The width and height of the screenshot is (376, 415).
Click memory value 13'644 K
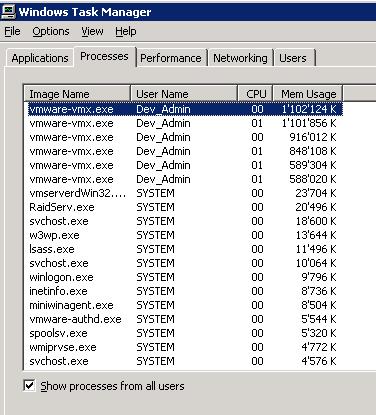coord(316,235)
